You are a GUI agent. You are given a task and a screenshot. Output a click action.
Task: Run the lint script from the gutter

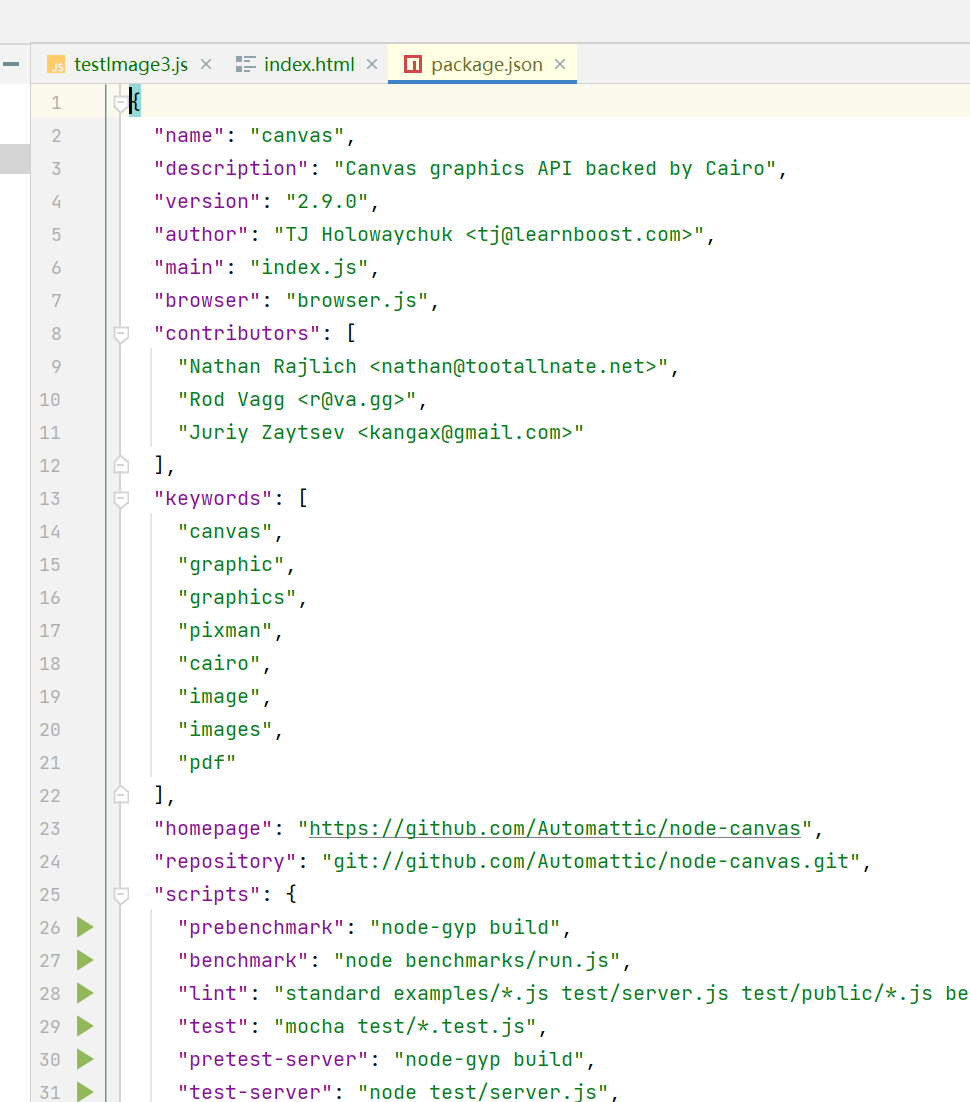(86, 993)
